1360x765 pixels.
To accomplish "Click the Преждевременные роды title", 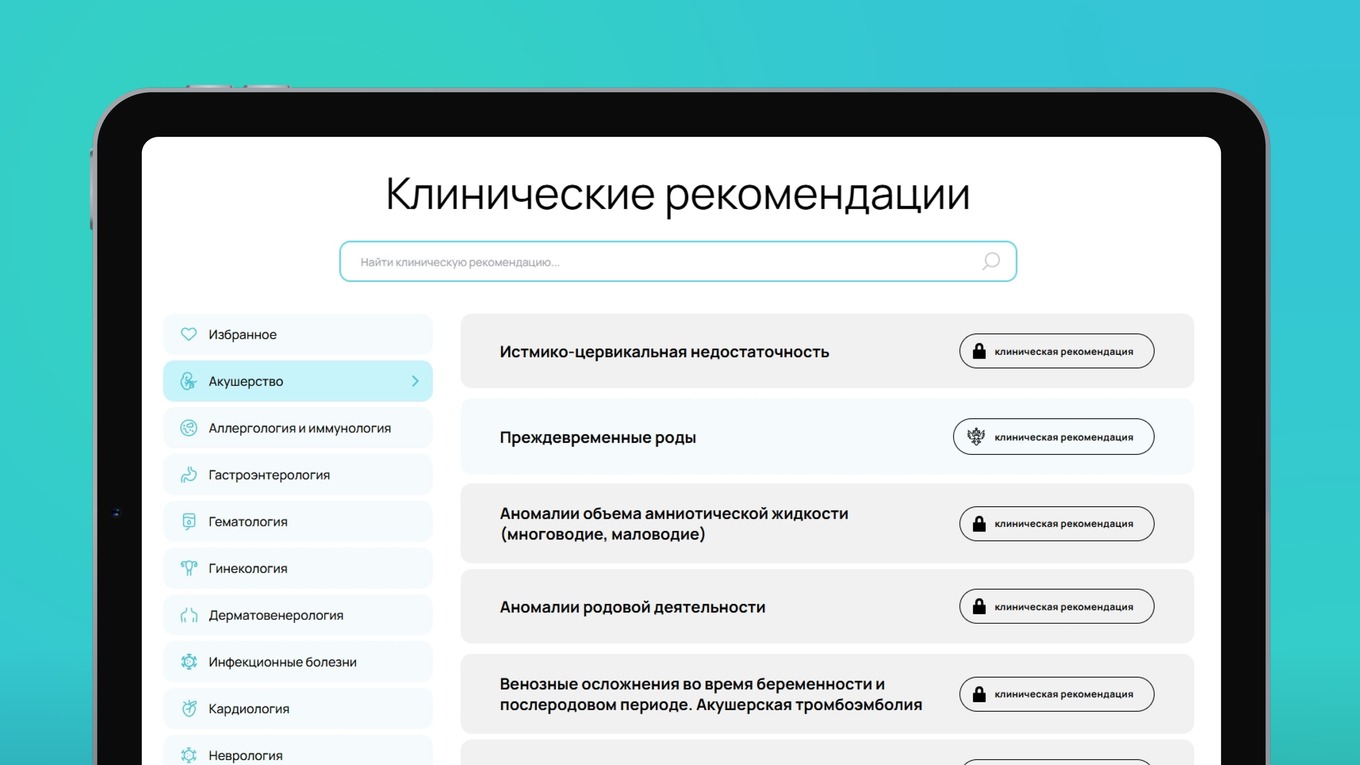I will [598, 437].
